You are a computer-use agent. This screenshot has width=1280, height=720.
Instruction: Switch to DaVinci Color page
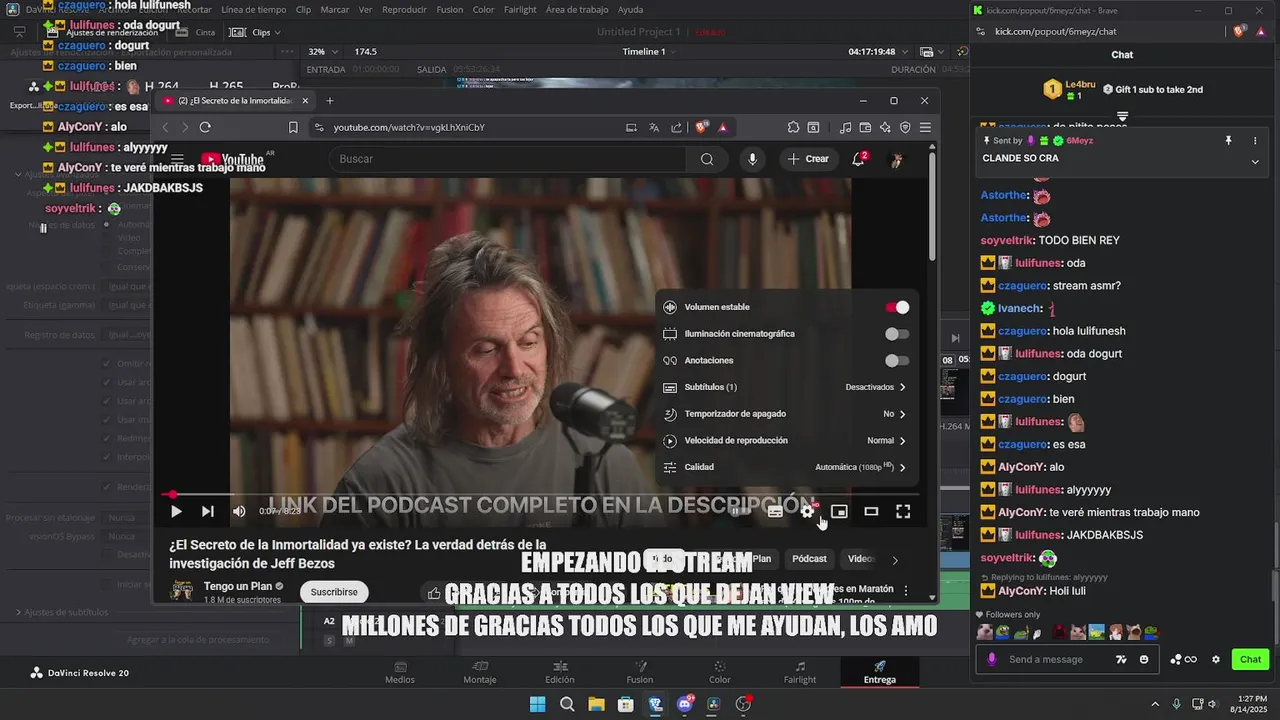pyautogui.click(x=720, y=672)
